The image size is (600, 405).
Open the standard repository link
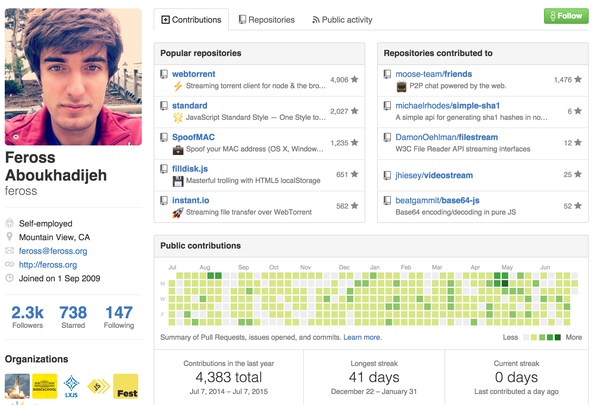189,106
